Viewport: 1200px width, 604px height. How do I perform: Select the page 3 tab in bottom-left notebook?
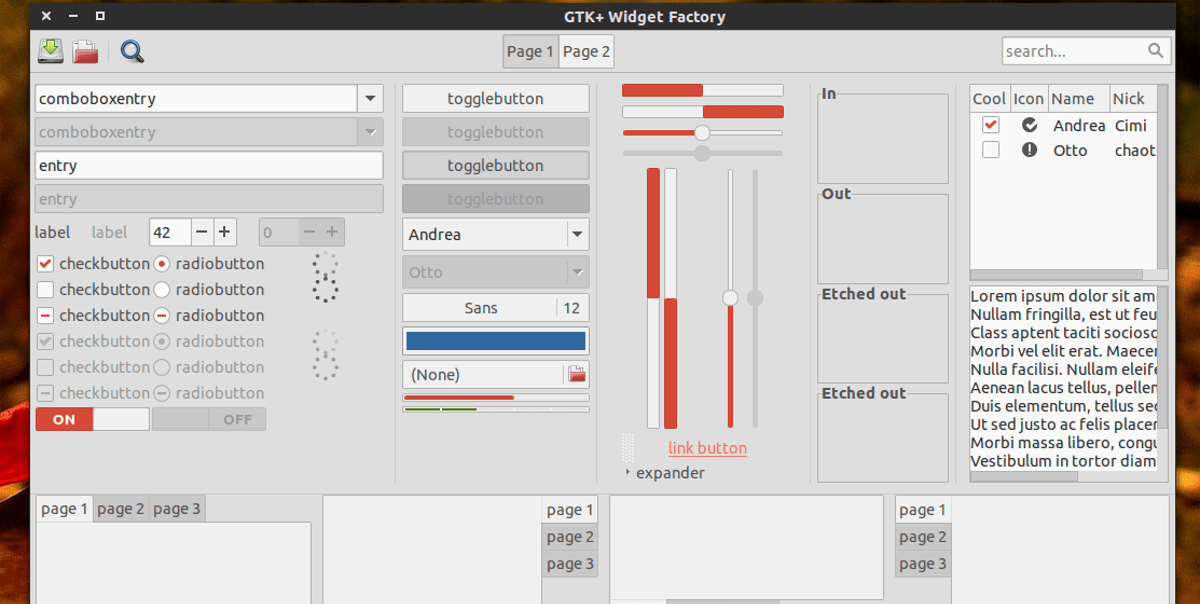click(177, 508)
